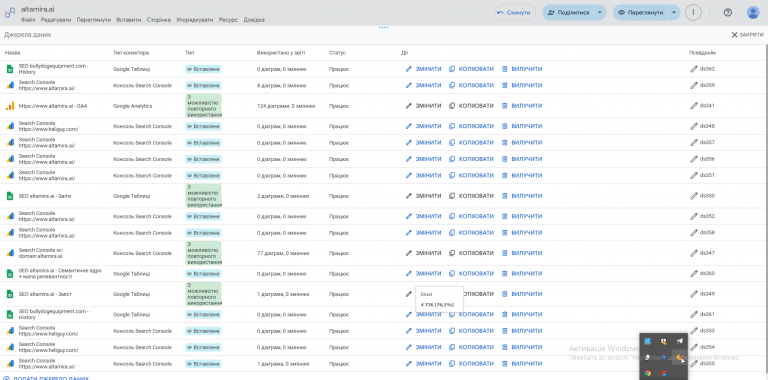This screenshot has height=380, width=768.
Task: Click the Looker Studio logo icon
Action: (10, 13)
